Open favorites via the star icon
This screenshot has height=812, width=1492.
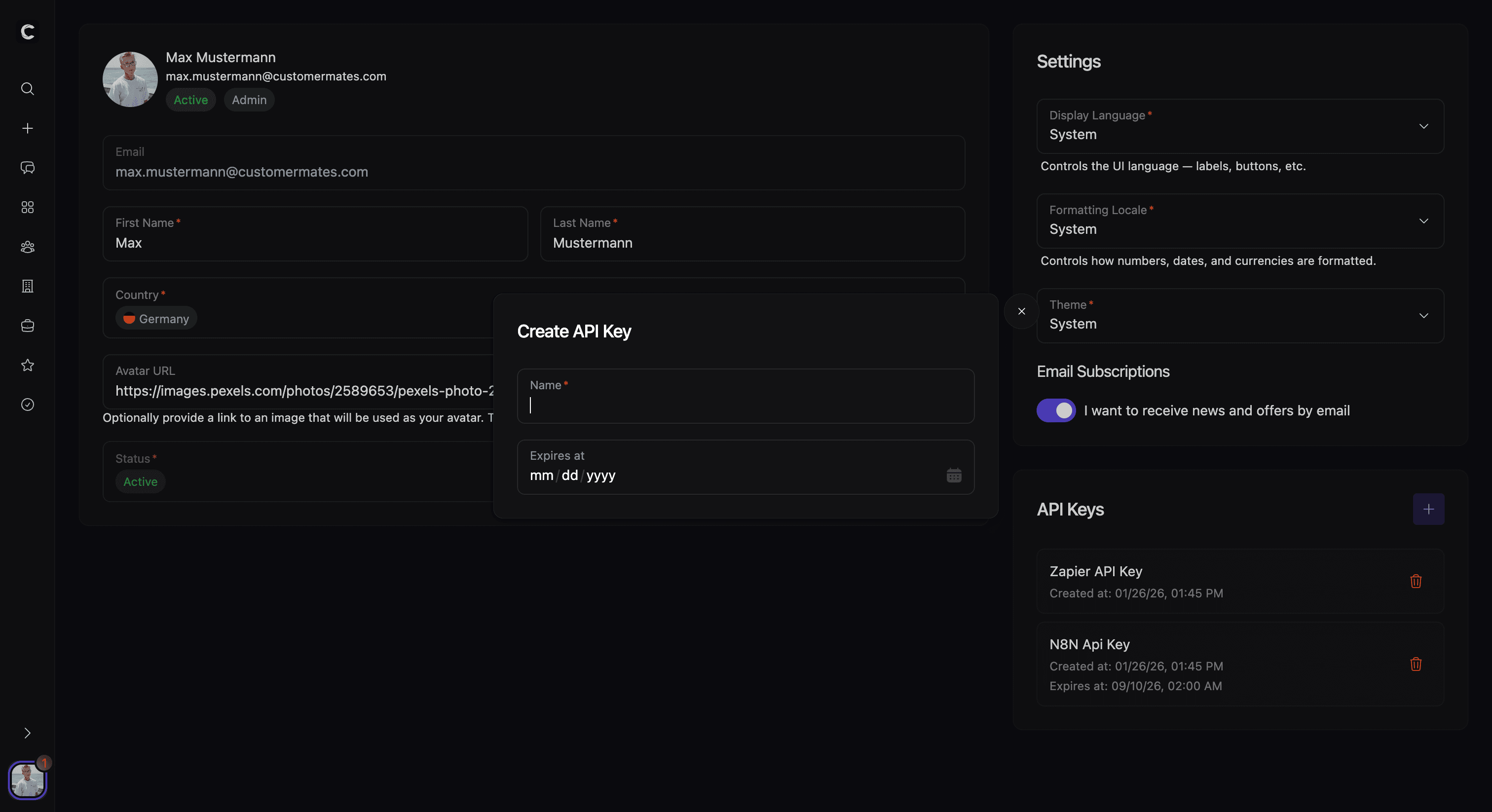coord(27,365)
